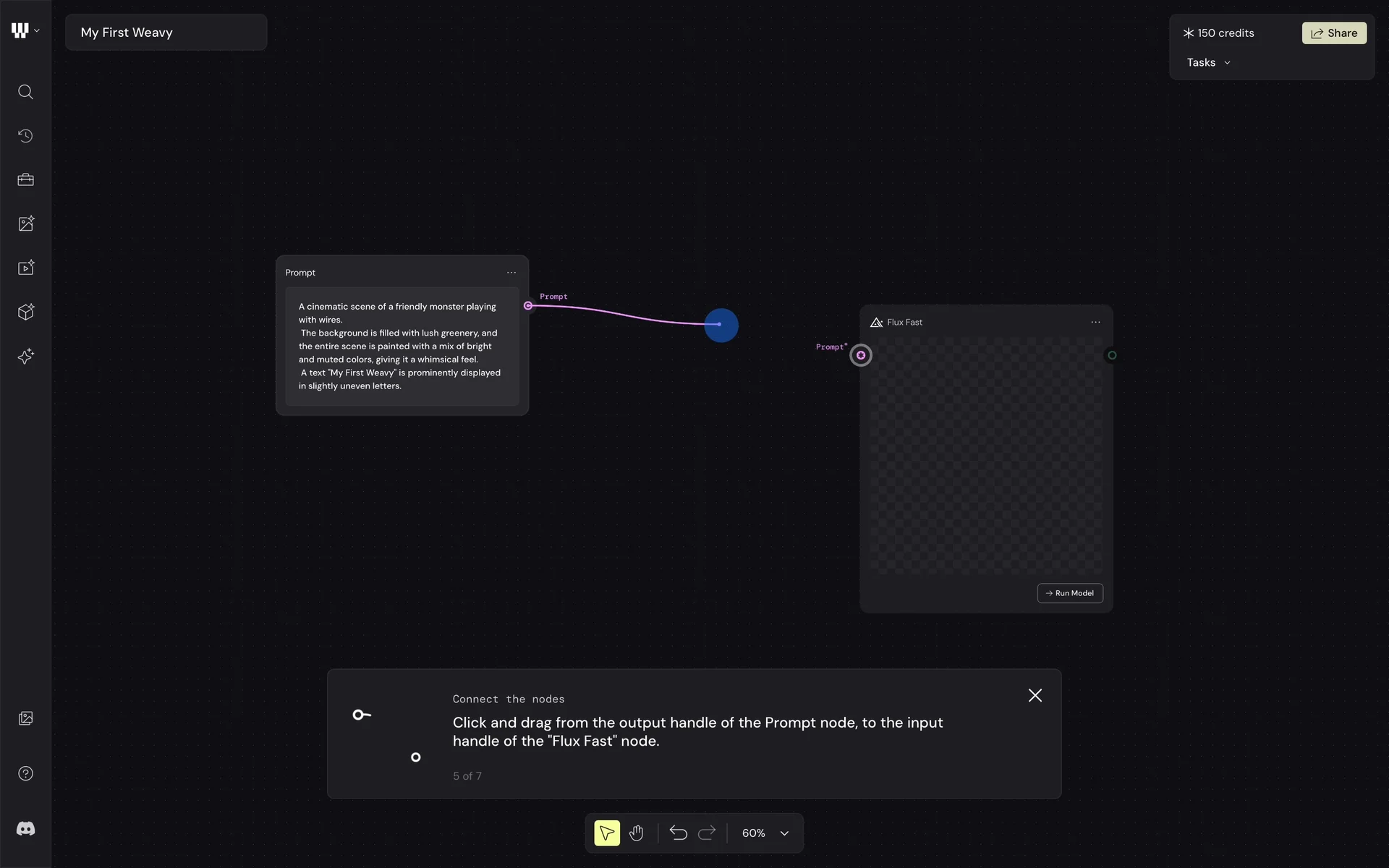Click the sparkle AI tools icon
Image resolution: width=1389 pixels, height=868 pixels.
click(x=25, y=356)
